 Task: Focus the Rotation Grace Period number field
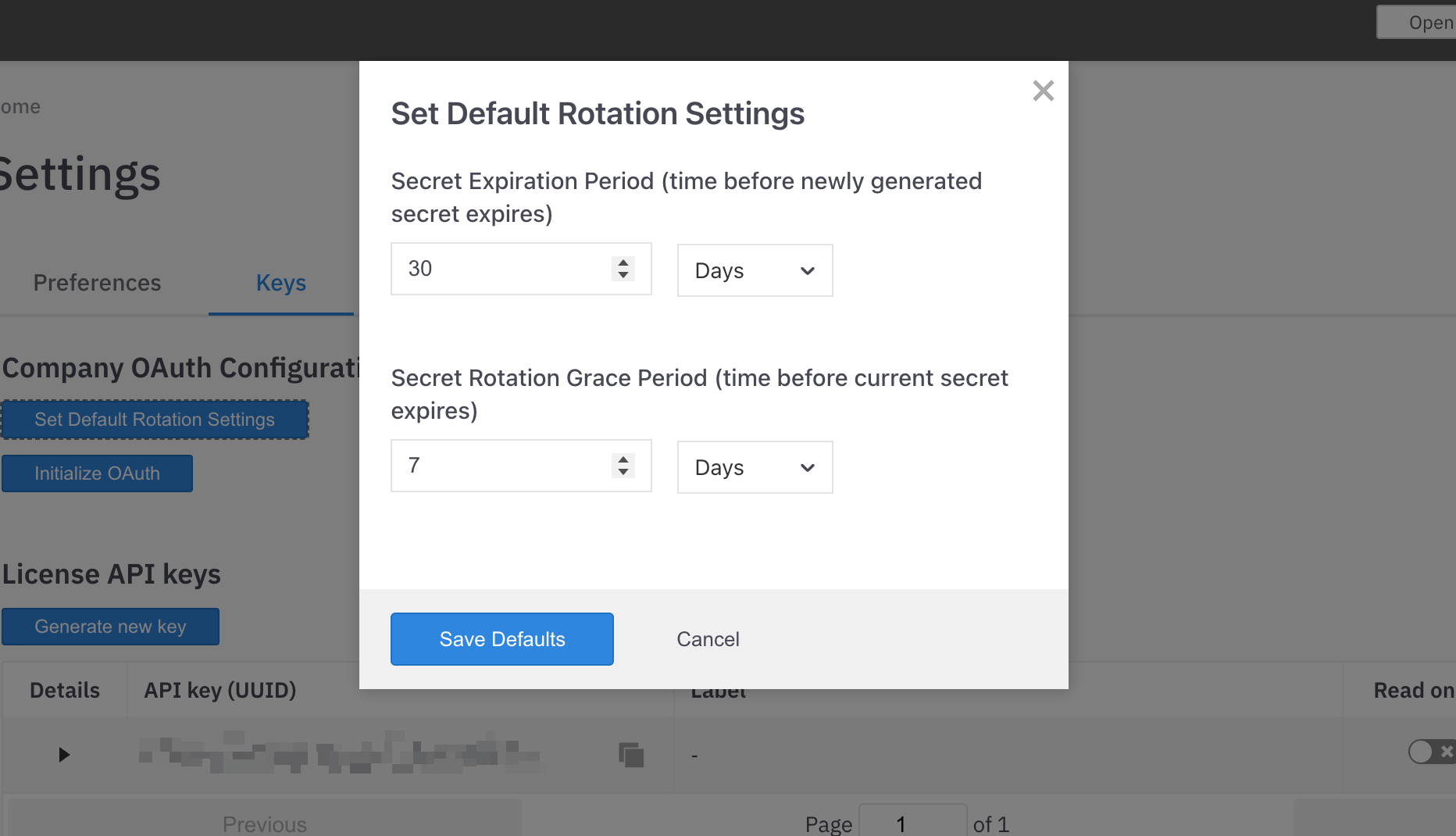pos(500,466)
